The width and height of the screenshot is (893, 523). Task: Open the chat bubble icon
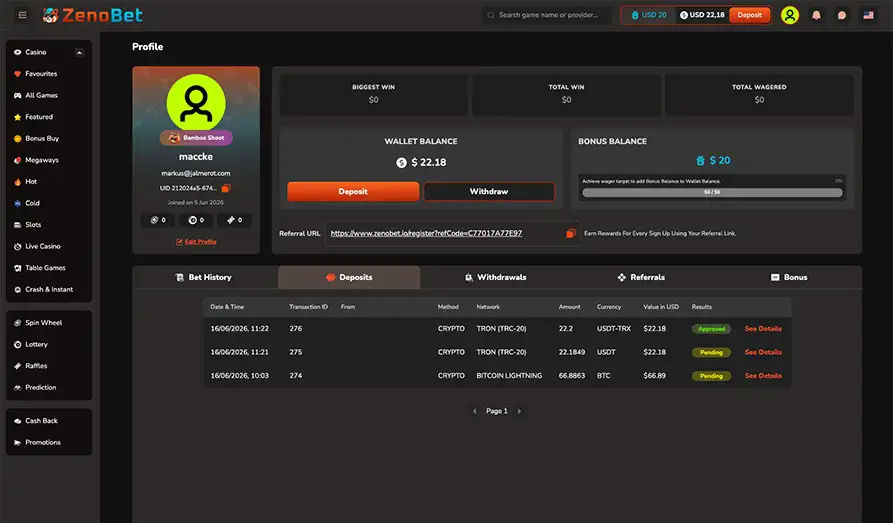pyautogui.click(x=842, y=15)
